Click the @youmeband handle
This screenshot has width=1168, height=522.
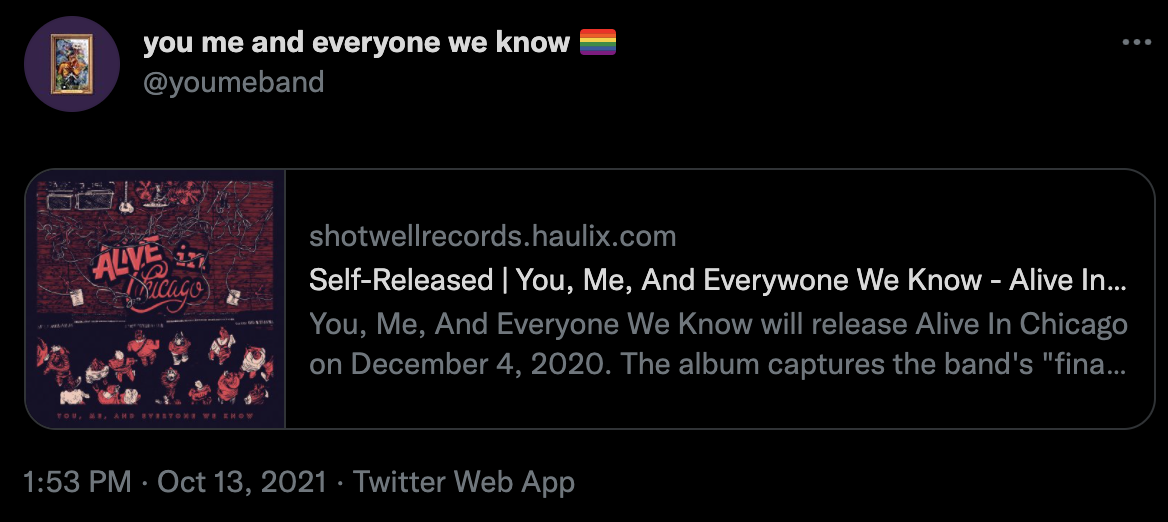click(x=233, y=81)
